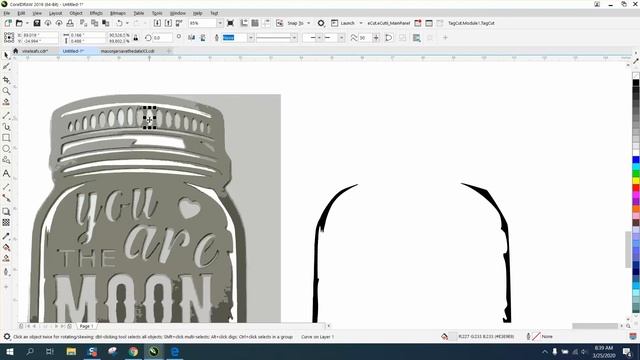Click the Mirror vertically button
This screenshot has width=640, height=360.
point(202,38)
